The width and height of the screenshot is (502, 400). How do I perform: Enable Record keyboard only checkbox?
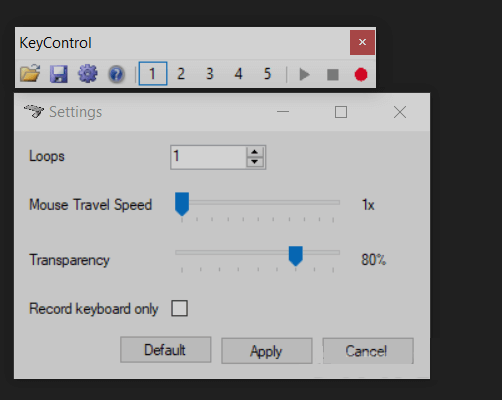[x=179, y=308]
